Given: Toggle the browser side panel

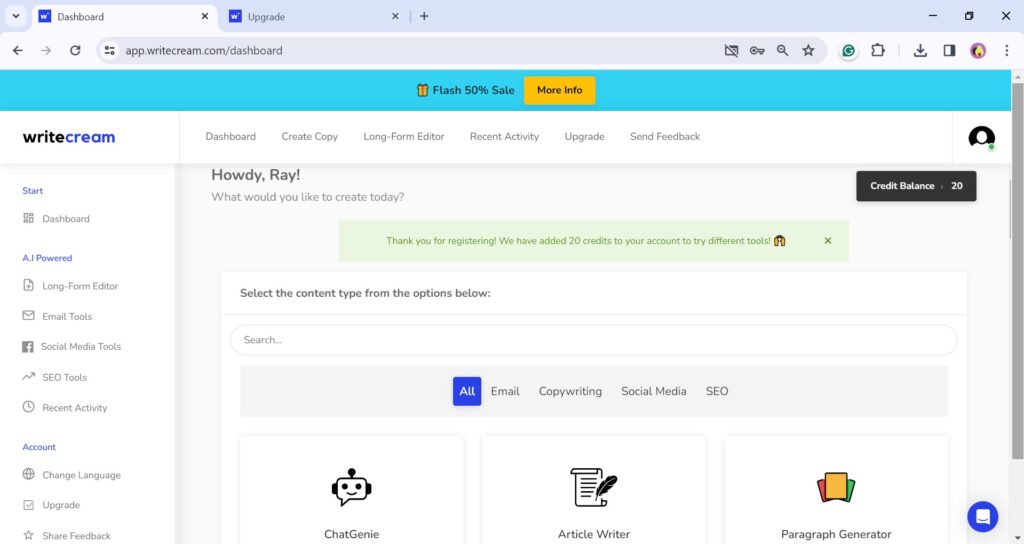Looking at the screenshot, I should [950, 50].
